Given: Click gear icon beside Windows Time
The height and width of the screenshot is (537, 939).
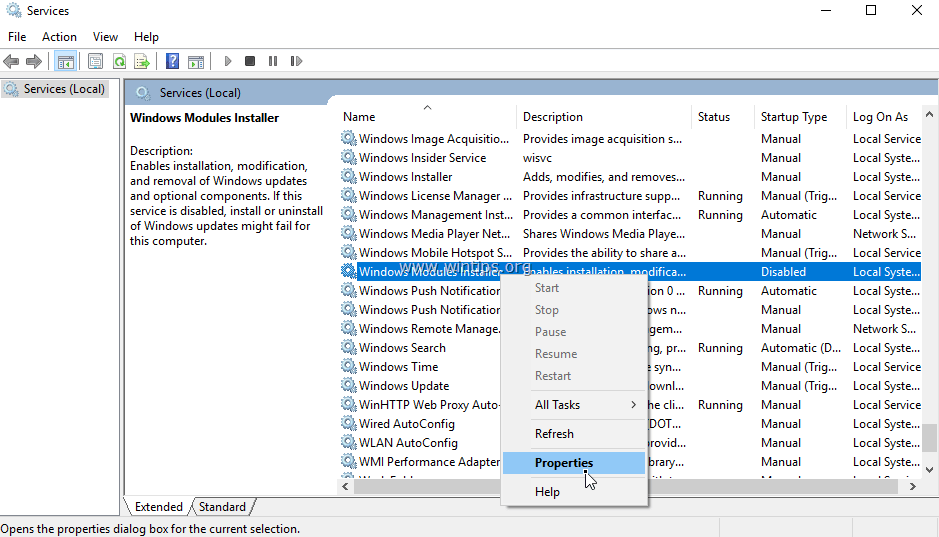Looking at the screenshot, I should tap(349, 366).
